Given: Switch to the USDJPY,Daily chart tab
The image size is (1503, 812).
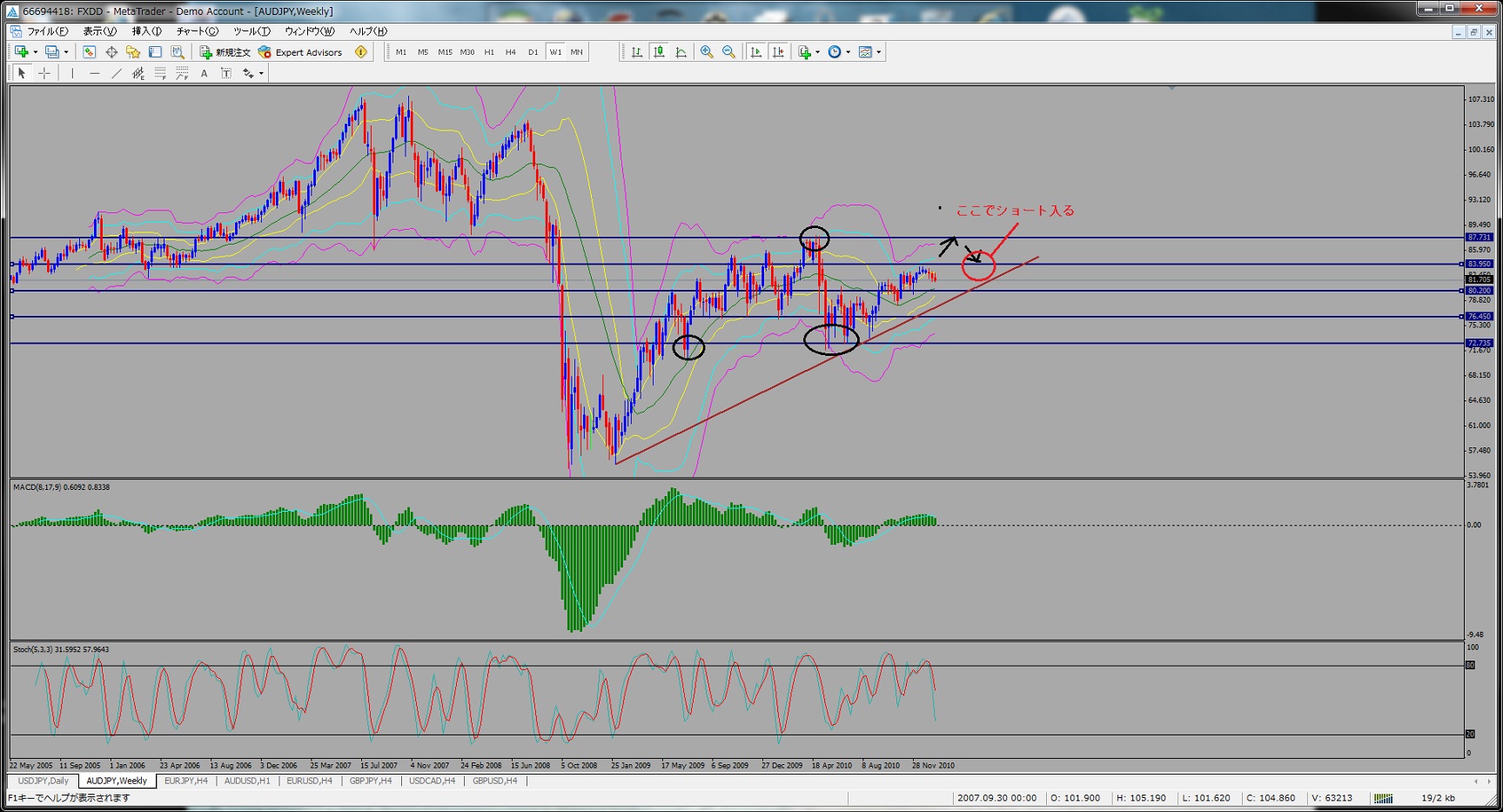Looking at the screenshot, I should [44, 781].
